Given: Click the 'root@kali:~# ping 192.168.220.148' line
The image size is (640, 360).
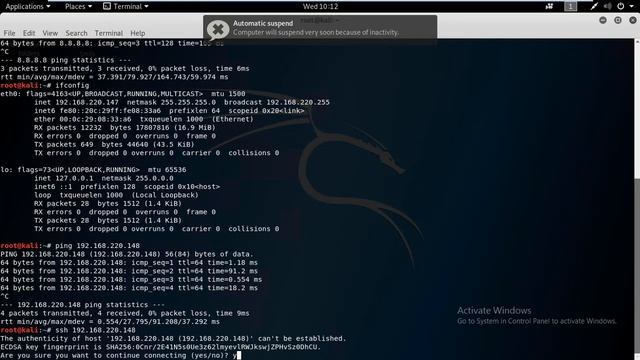Looking at the screenshot, I should (x=70, y=246).
